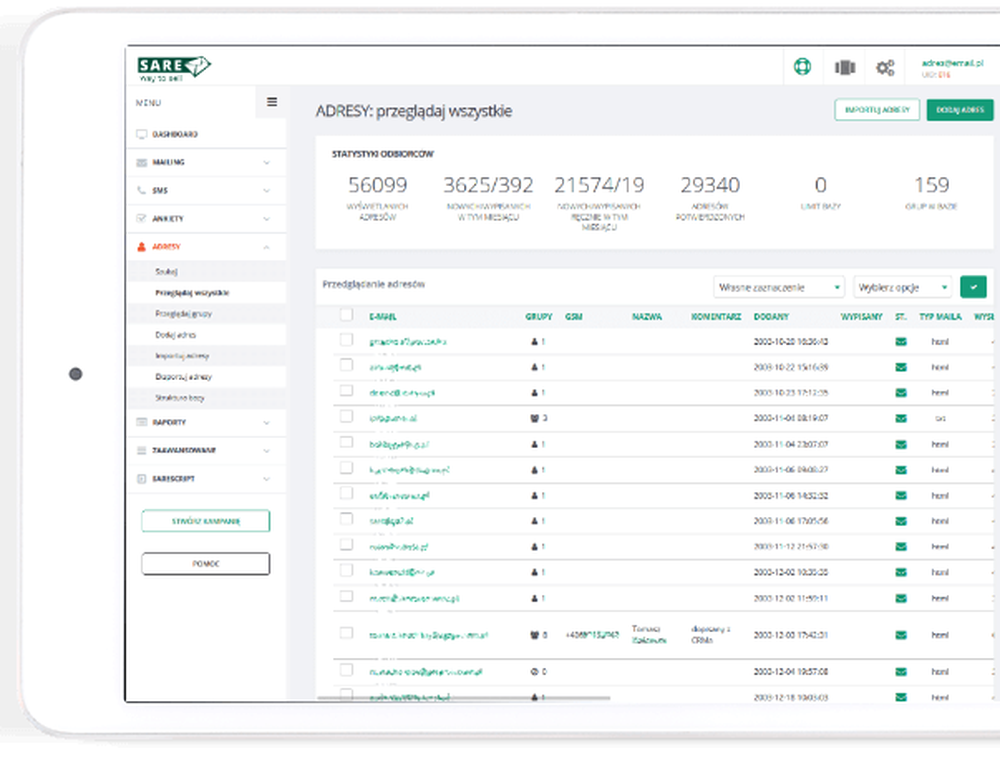Click the outlined 'Importuj adresy' header button

pyautogui.click(x=877, y=110)
